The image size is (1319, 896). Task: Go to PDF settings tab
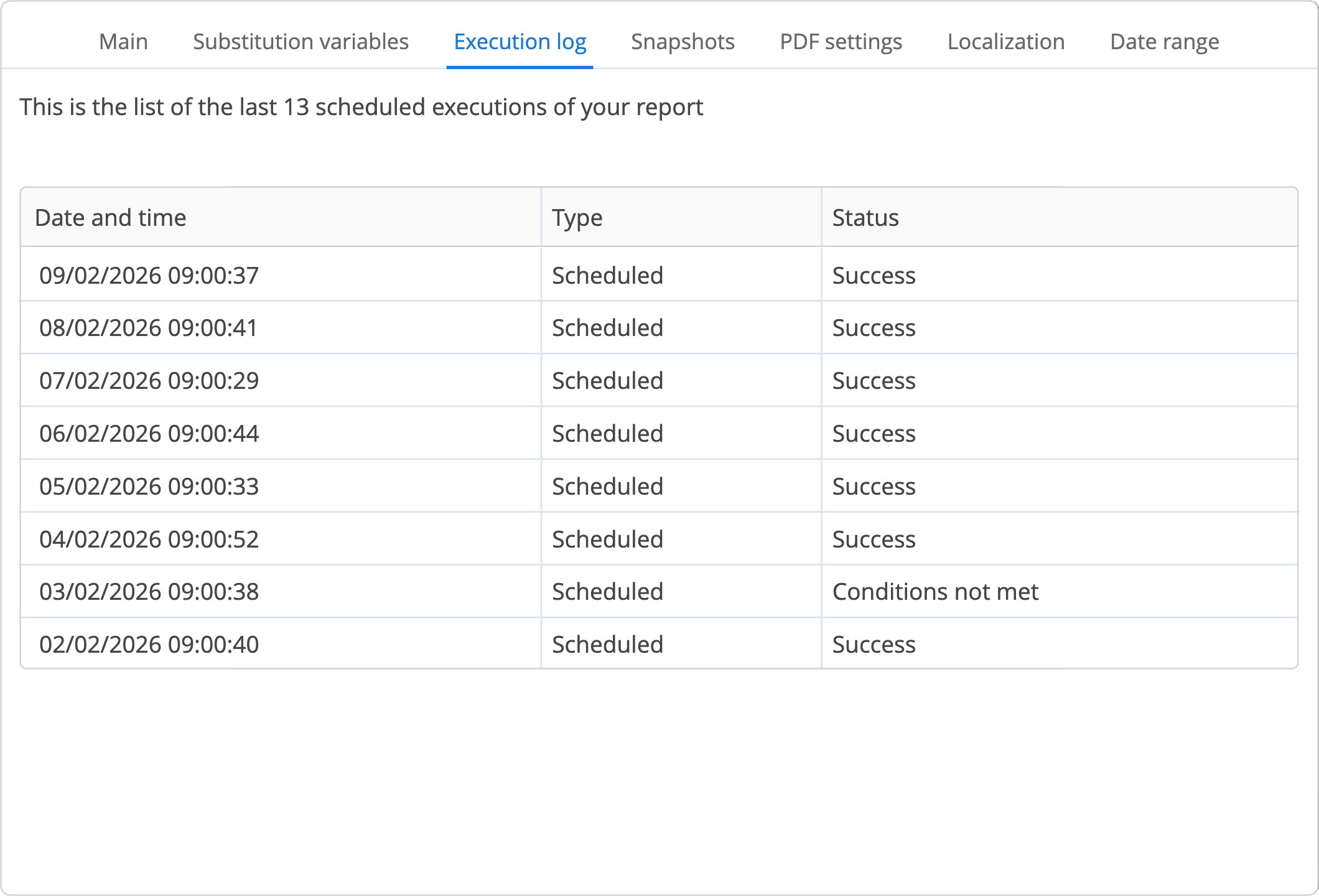coord(841,42)
